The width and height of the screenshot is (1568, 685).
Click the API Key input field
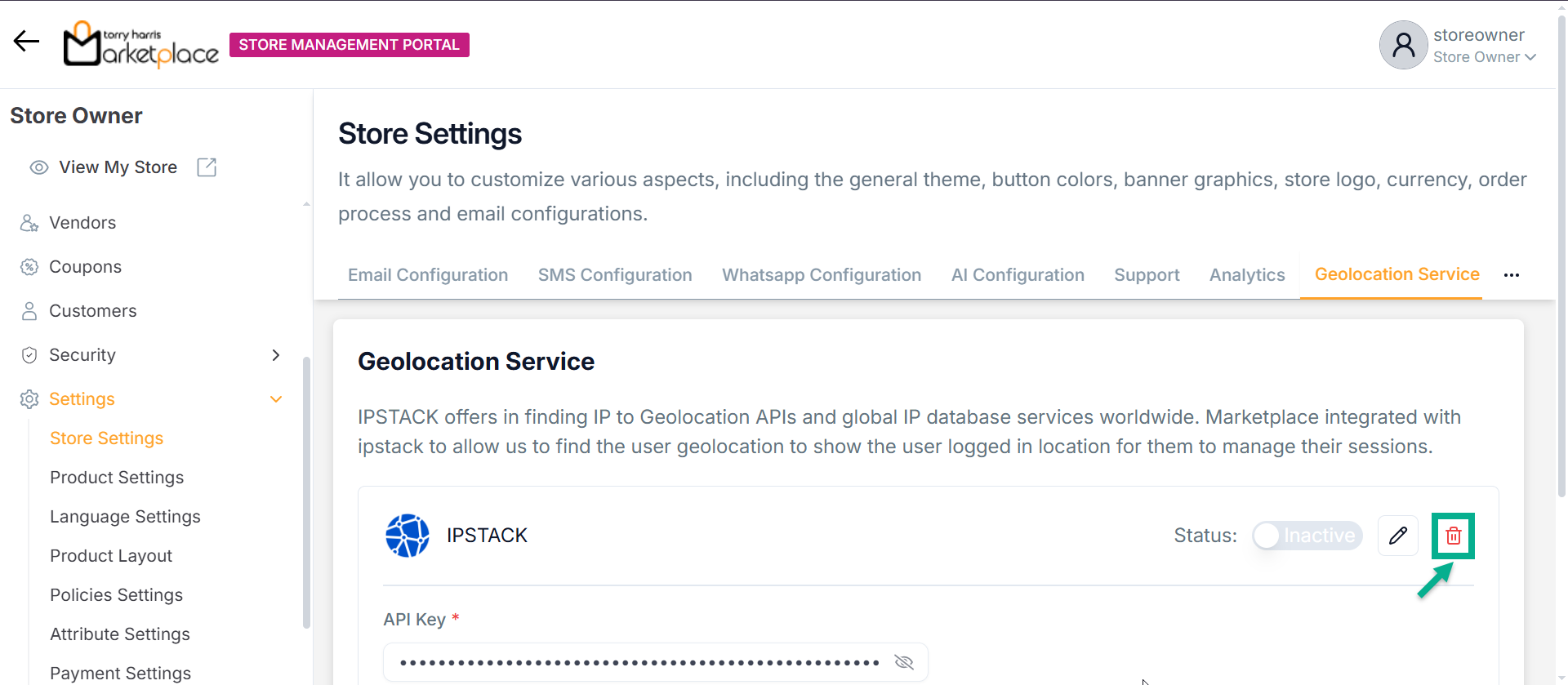637,662
